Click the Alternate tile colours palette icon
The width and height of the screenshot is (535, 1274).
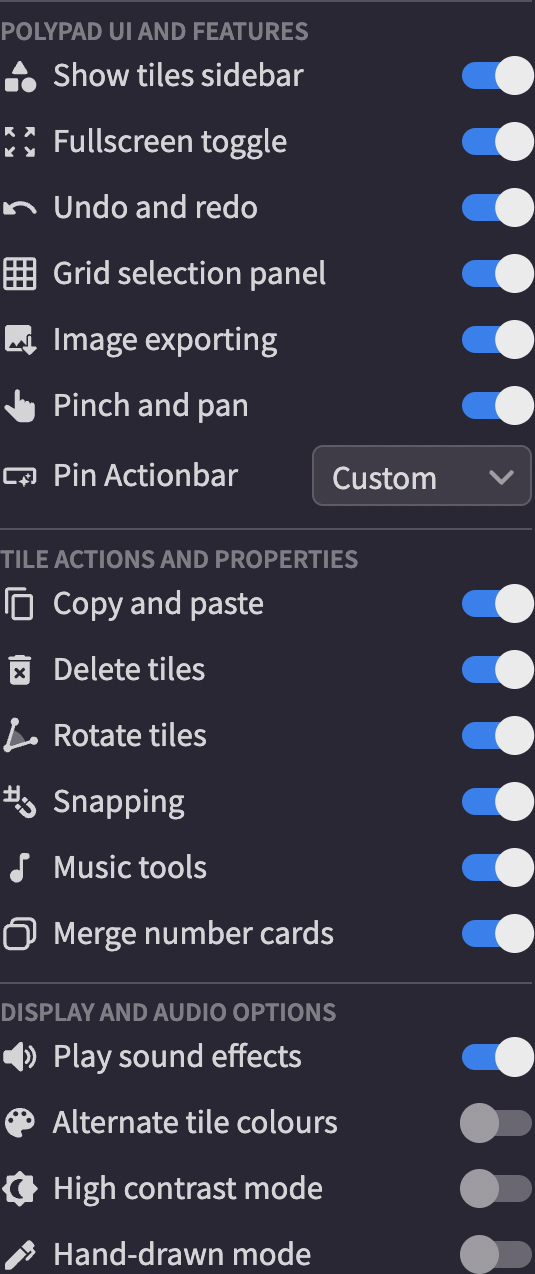click(x=20, y=1123)
